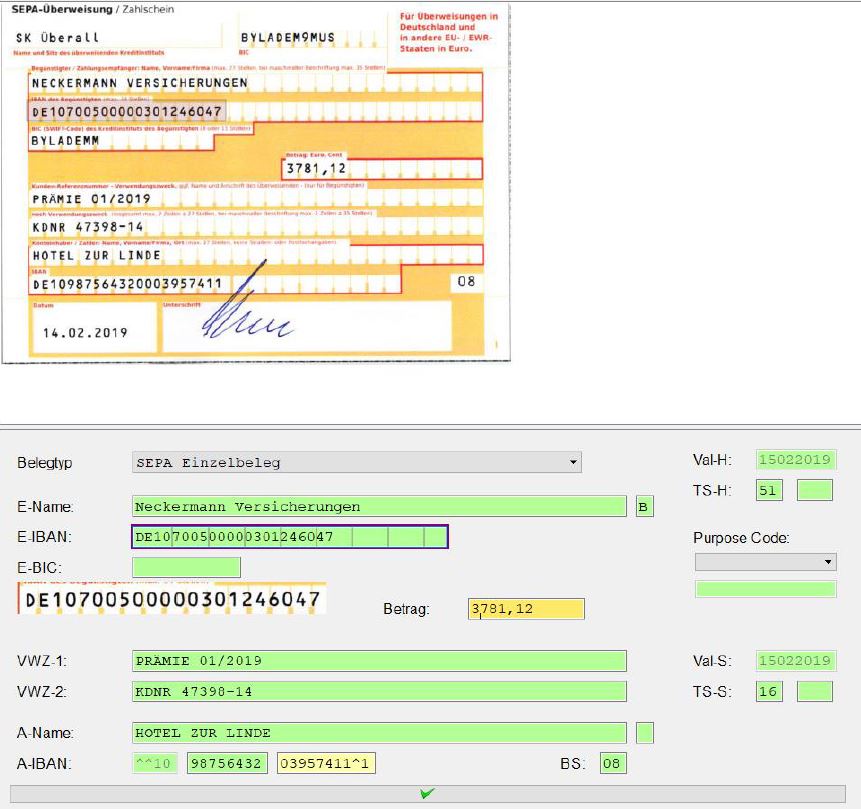Click 'NECKERMANN VERSICHERUNGEN' on the scanned form
Screen dimensions: 861x809
(139, 83)
